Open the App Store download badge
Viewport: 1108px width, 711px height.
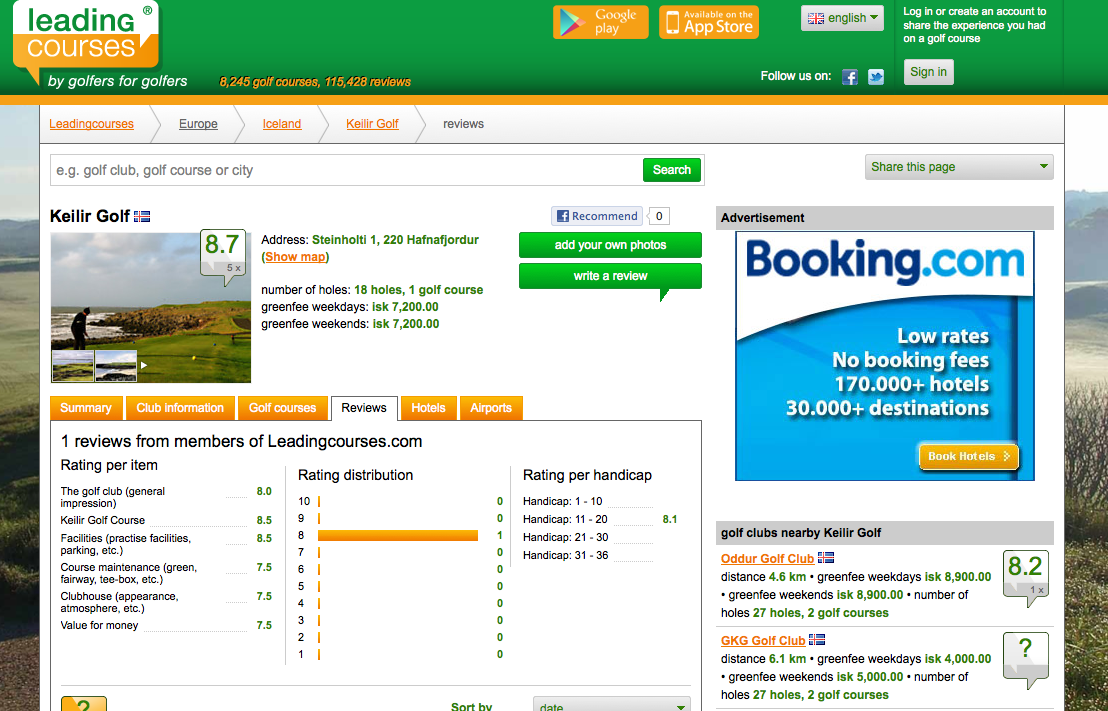pyautogui.click(x=709, y=22)
